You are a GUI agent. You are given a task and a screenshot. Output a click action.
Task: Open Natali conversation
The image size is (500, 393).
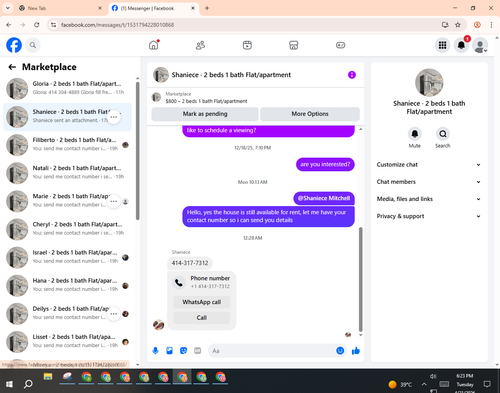(68, 173)
